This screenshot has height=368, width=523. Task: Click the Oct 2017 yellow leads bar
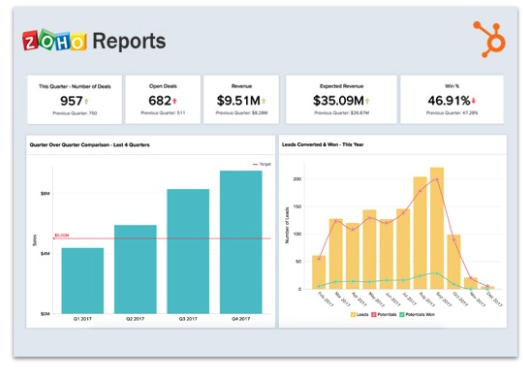(454, 262)
